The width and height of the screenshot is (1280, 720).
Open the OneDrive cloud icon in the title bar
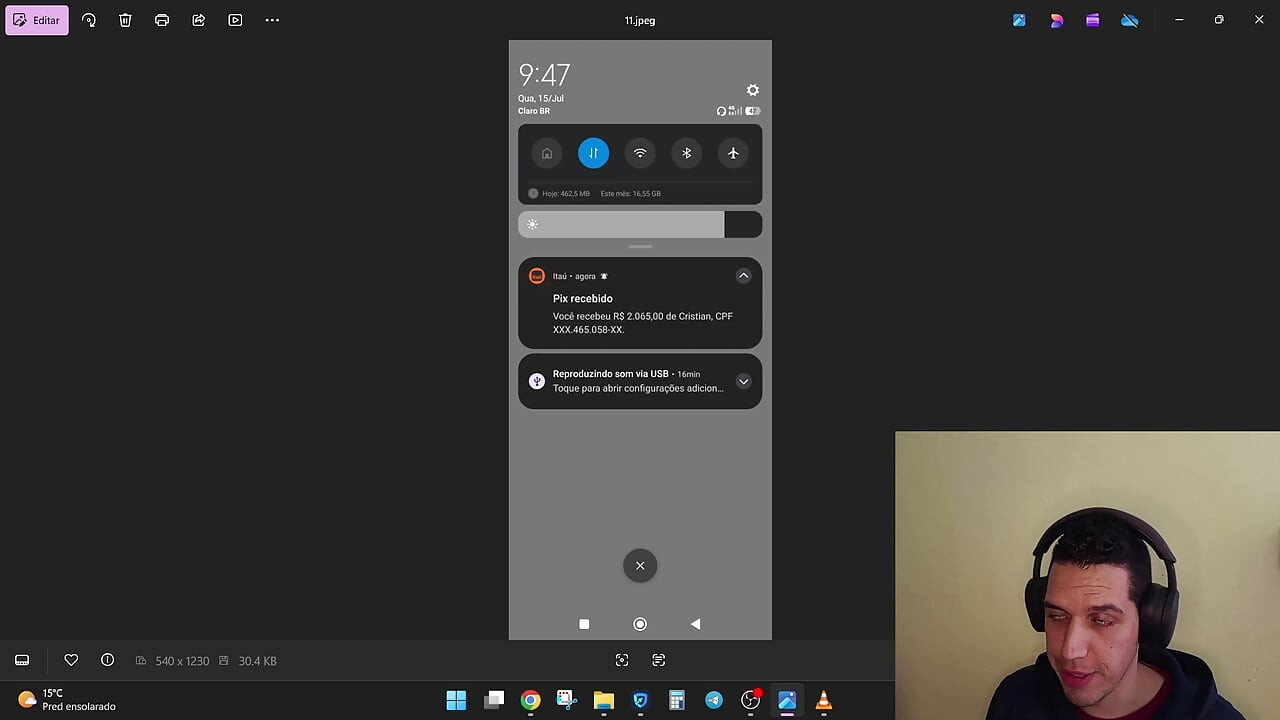pos(1129,20)
